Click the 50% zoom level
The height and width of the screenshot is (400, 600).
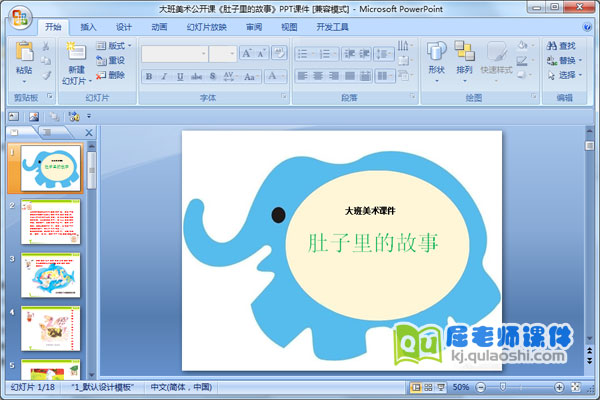click(461, 387)
